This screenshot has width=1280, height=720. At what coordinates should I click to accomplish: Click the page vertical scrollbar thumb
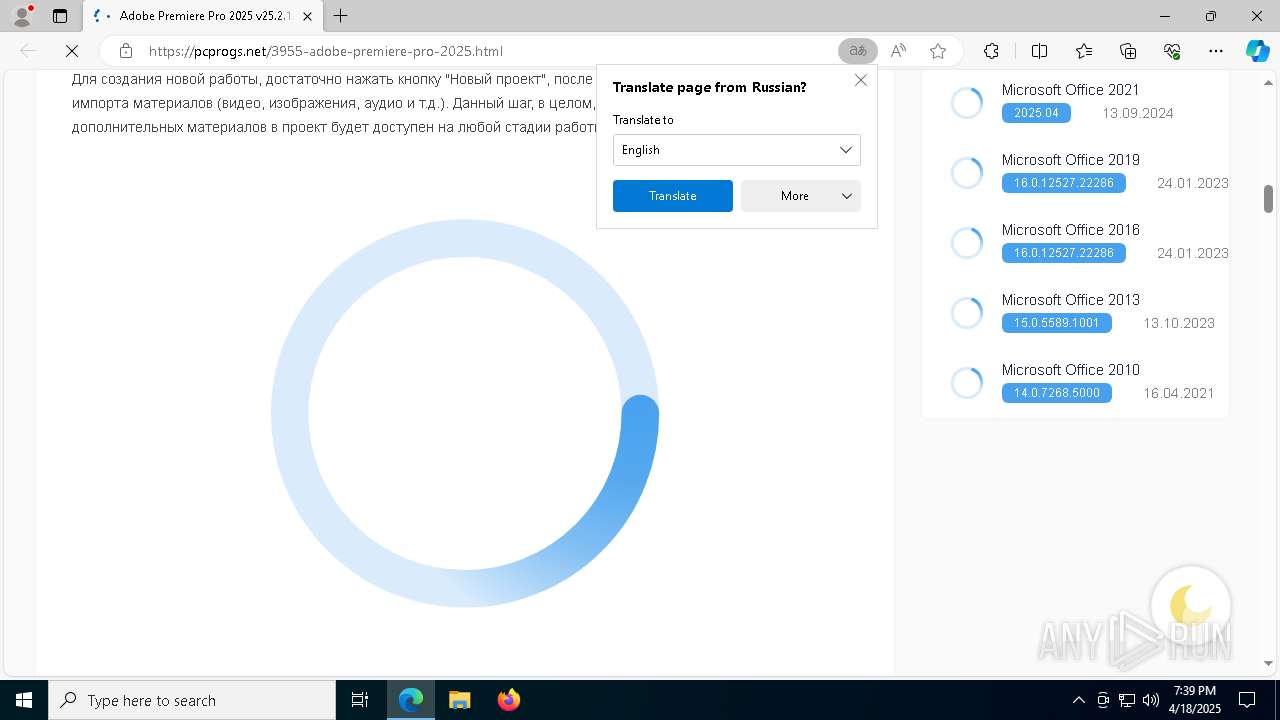(1268, 198)
